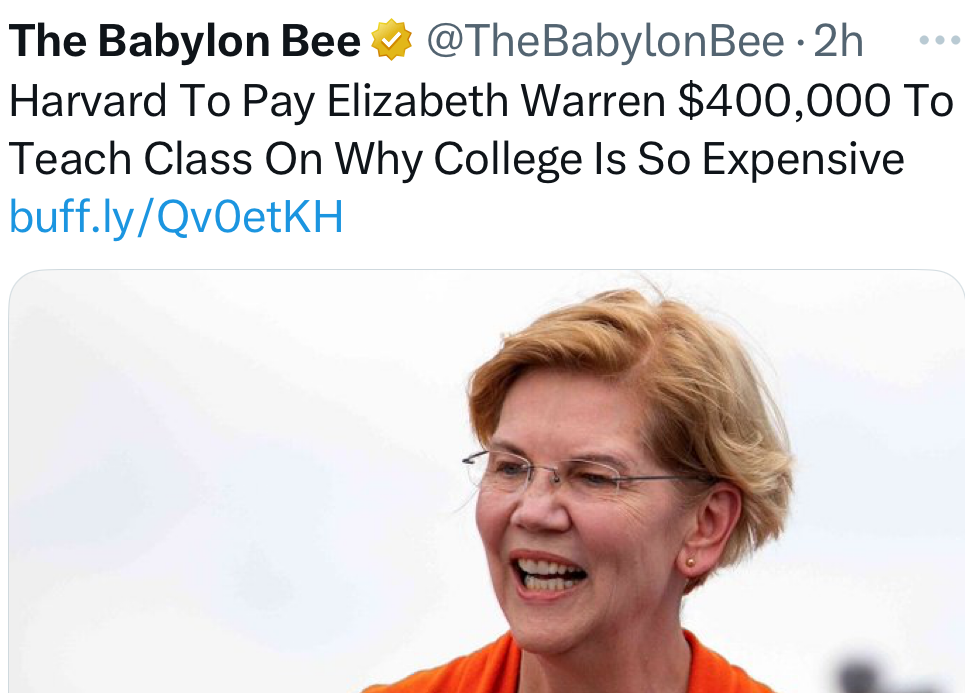Click the Harvard headline tweet text
The image size is (965, 693).
pyautogui.click(x=480, y=130)
